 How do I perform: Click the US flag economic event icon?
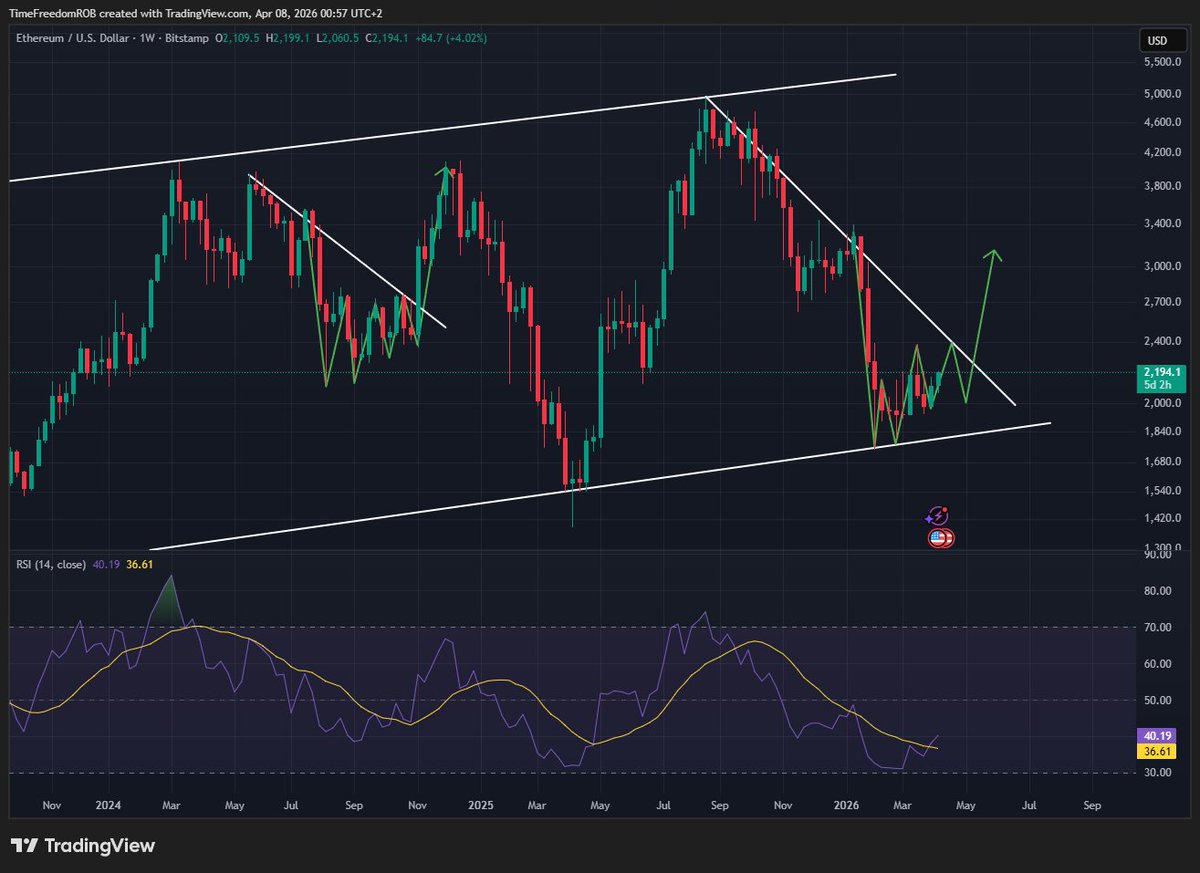(940, 539)
